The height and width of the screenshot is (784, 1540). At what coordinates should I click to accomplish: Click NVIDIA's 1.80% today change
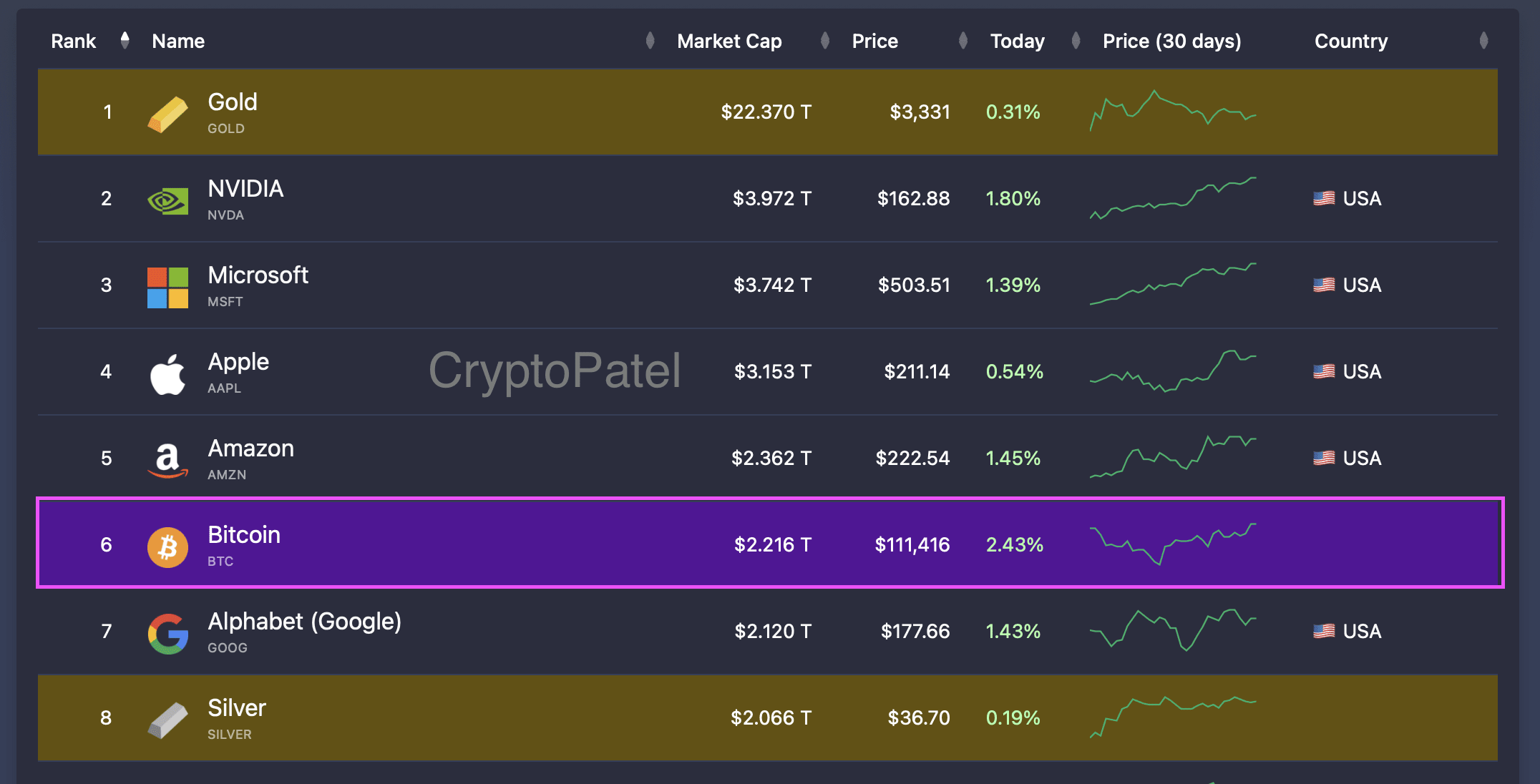pyautogui.click(x=1013, y=198)
